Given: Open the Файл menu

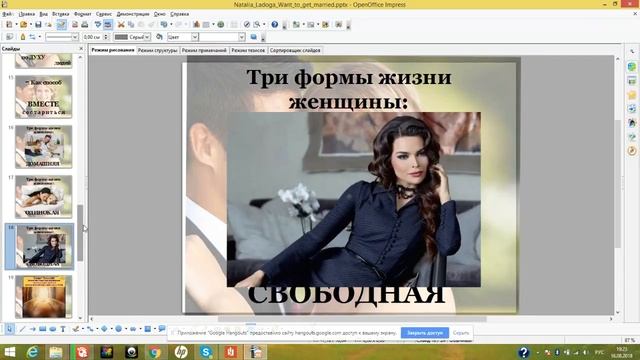Looking at the screenshot, I should [7, 14].
